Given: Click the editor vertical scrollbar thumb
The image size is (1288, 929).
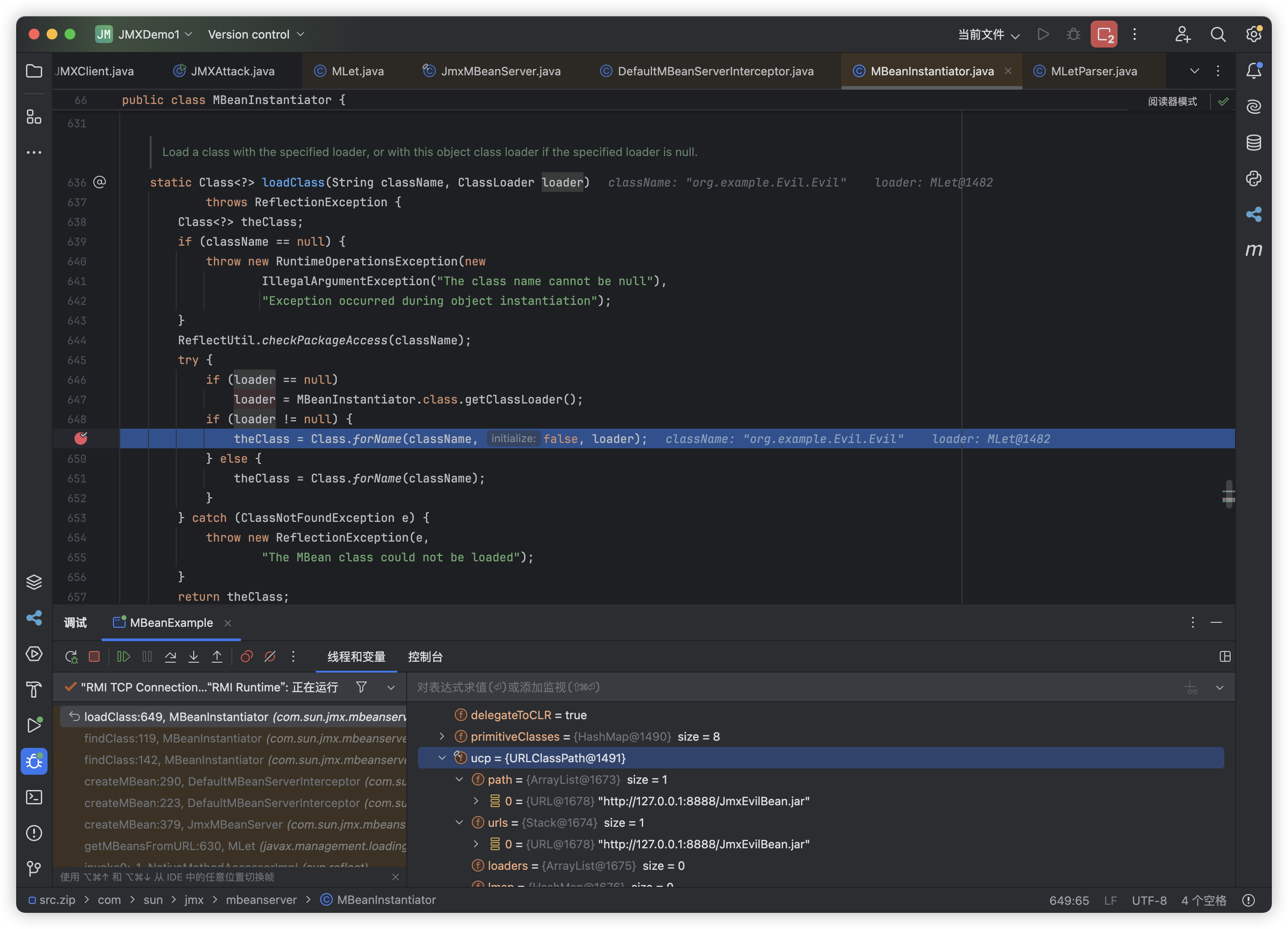Looking at the screenshot, I should point(1228,494).
